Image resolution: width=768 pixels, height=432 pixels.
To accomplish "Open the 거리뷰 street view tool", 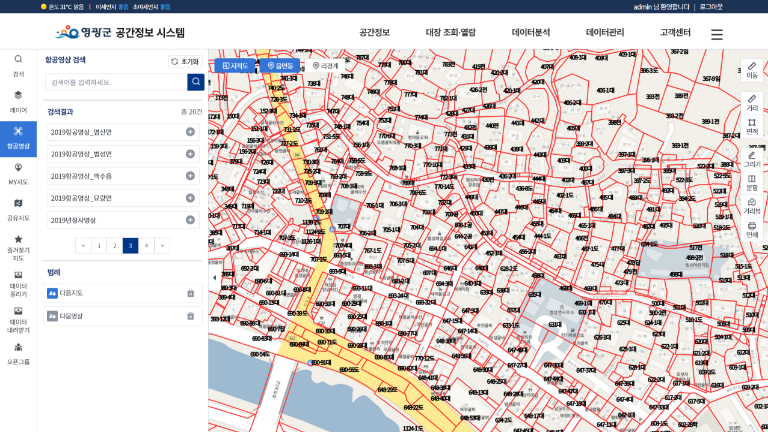I will (752, 205).
